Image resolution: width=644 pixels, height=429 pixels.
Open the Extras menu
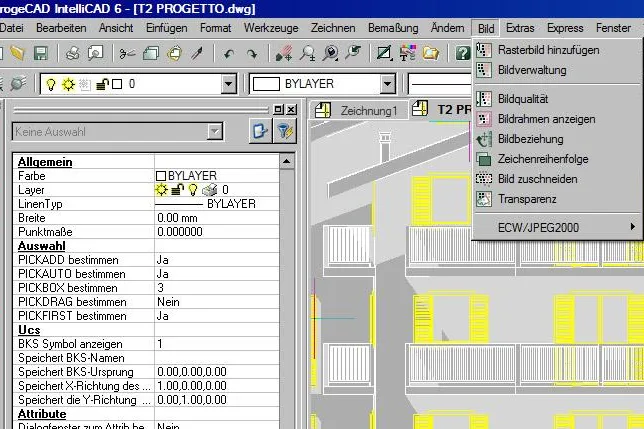(x=520, y=28)
